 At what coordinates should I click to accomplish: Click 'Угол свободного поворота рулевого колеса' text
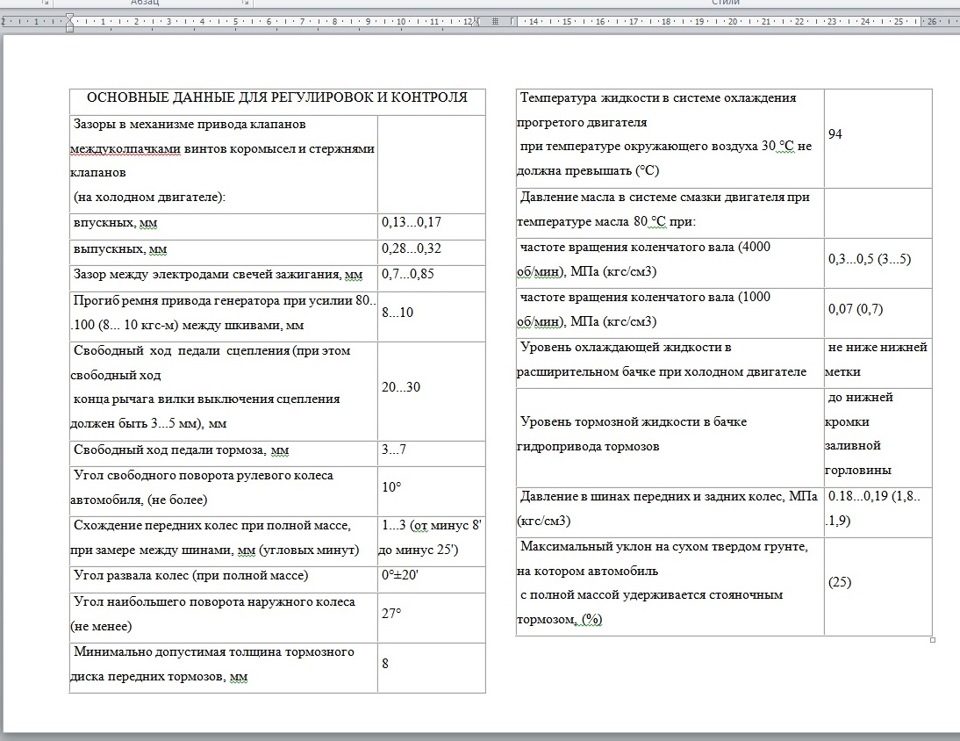coord(203,476)
